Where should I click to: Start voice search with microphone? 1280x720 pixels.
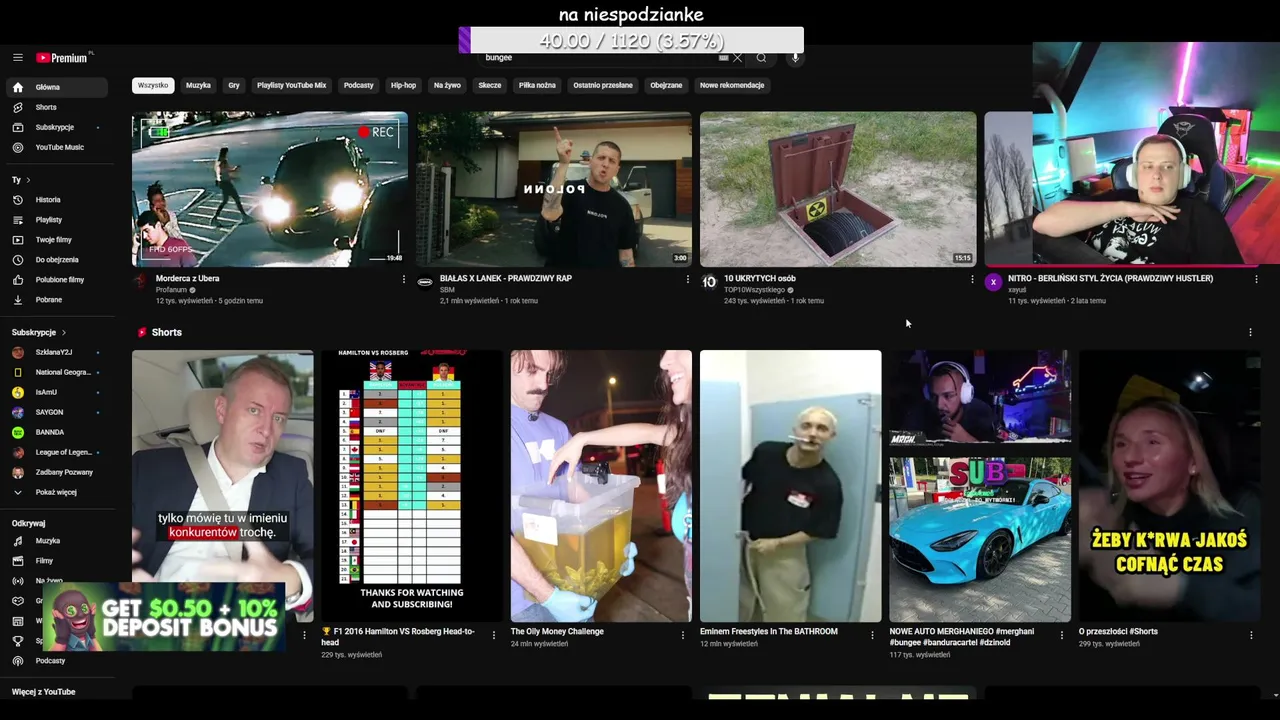pos(795,58)
